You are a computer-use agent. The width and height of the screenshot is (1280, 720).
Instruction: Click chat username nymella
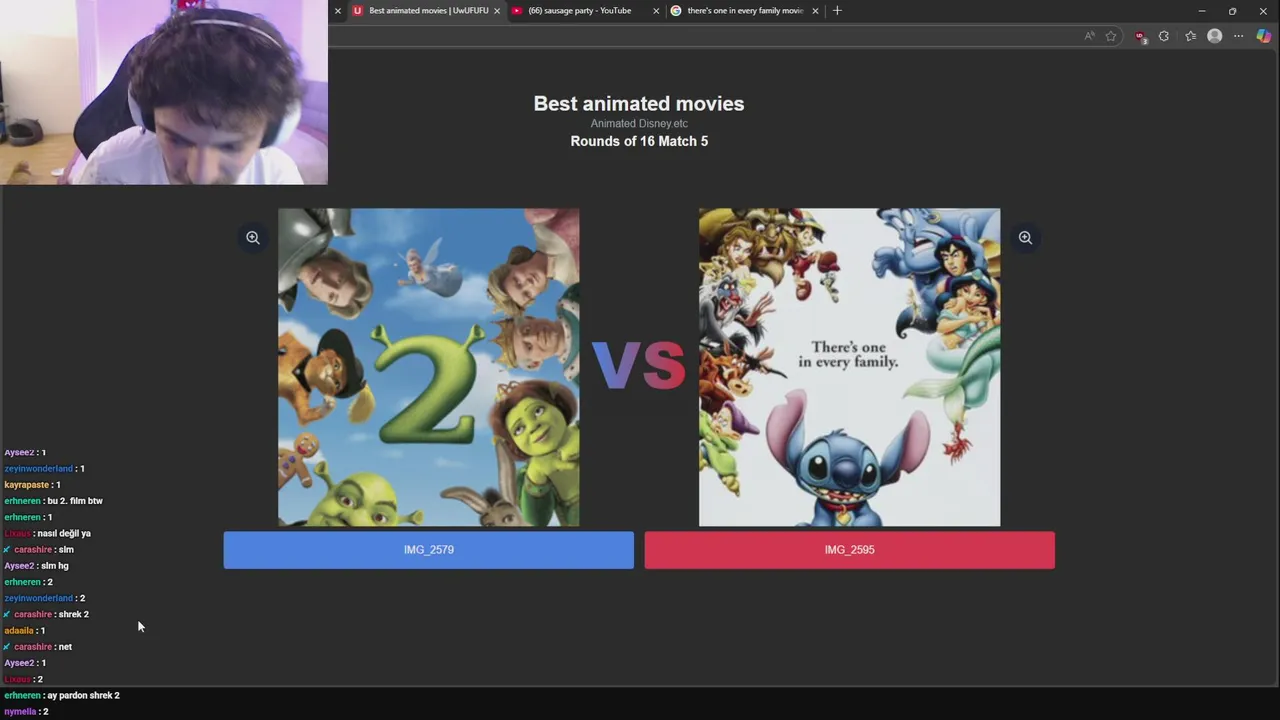(20, 711)
